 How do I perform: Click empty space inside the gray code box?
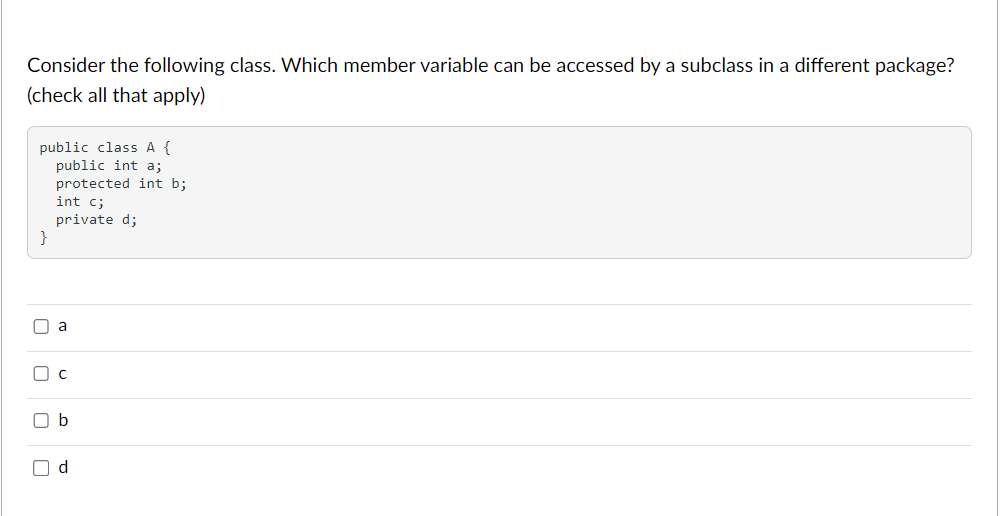tap(575, 192)
